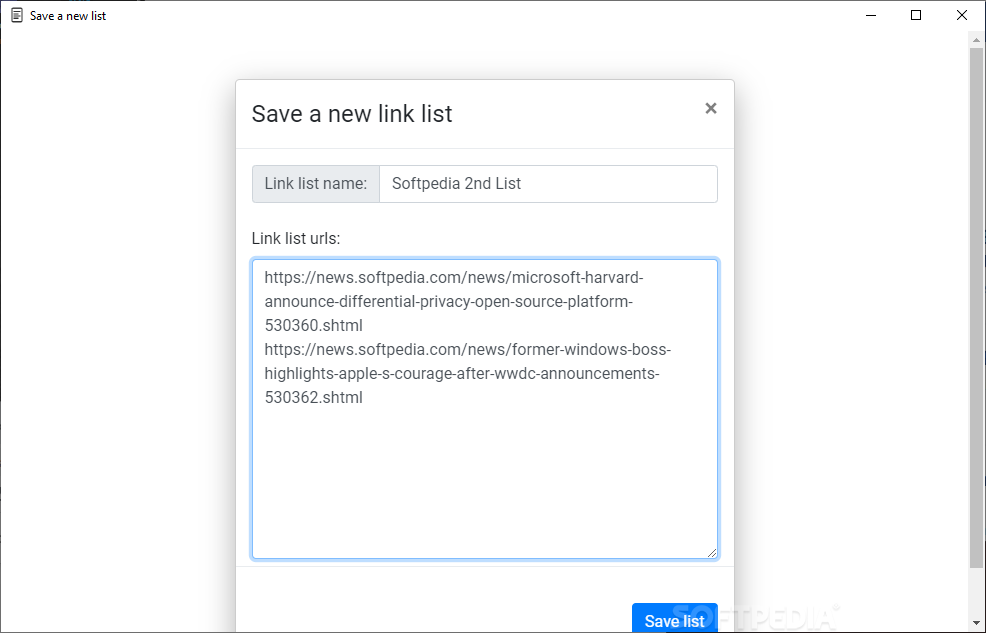
Task: Click the Save list button
Action: pos(675,619)
